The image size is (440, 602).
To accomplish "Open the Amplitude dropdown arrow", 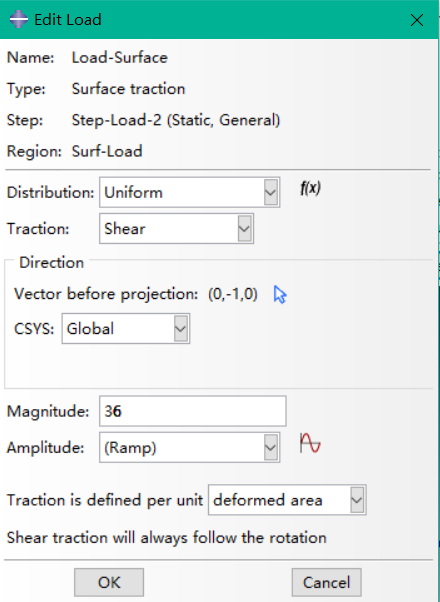I will point(271,447).
